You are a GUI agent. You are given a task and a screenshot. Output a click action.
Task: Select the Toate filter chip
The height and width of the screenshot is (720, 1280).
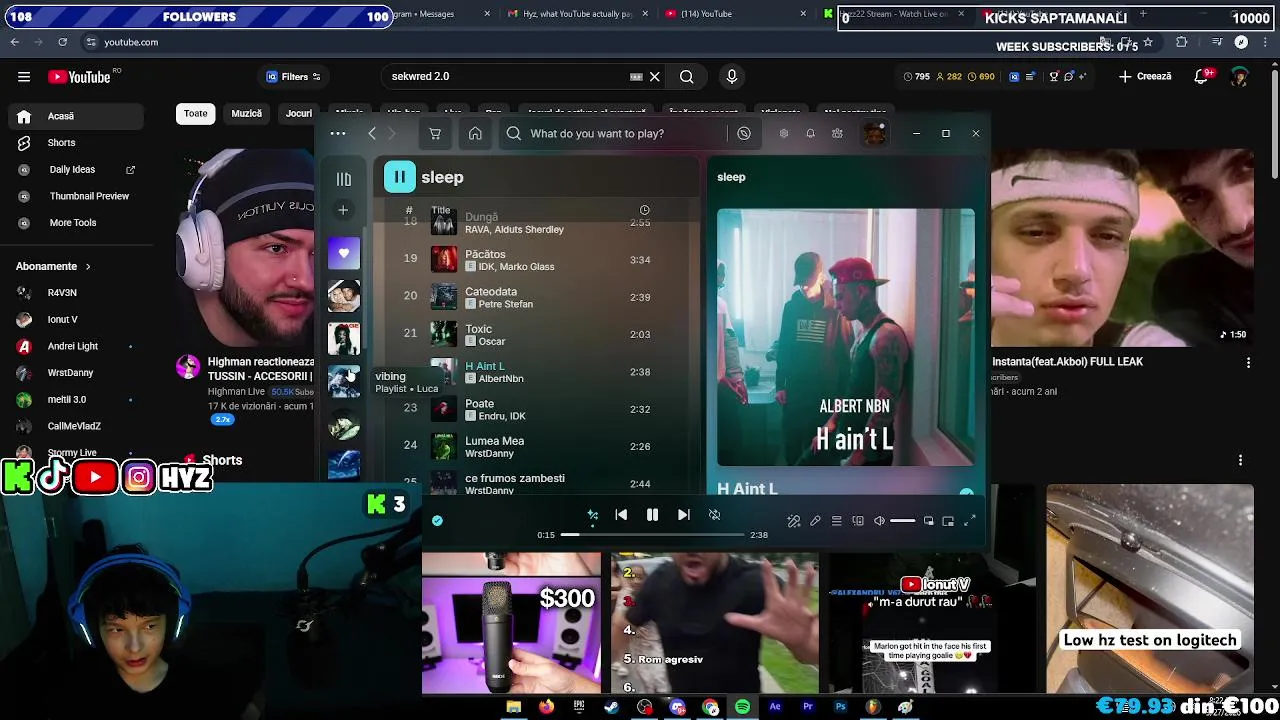click(x=196, y=114)
